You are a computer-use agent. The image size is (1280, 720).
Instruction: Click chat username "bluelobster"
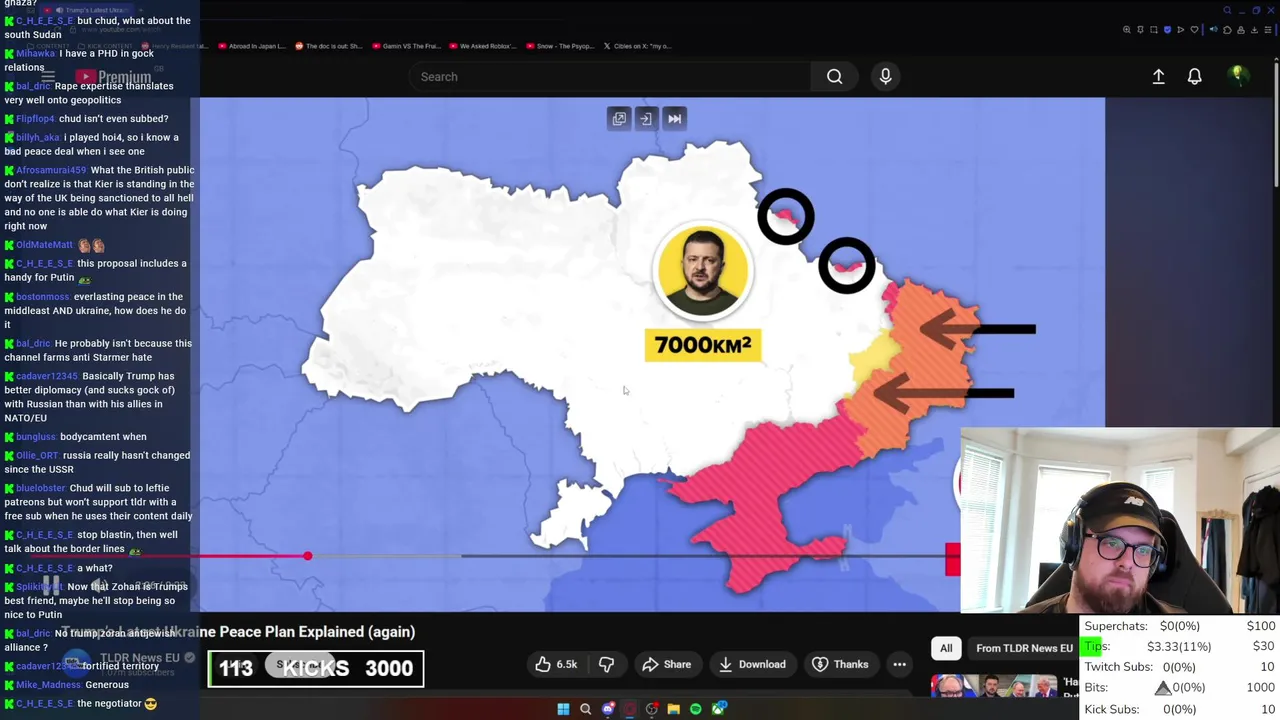pos(41,488)
